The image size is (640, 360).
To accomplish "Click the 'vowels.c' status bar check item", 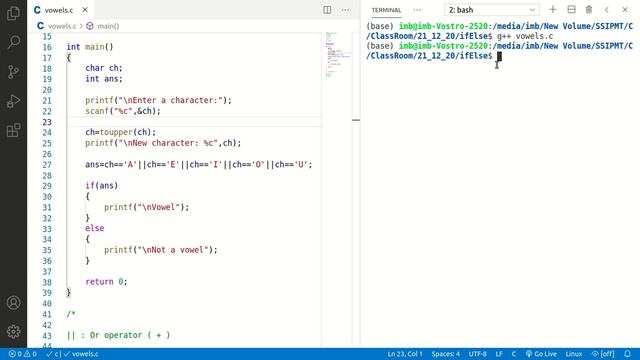I will (81, 354).
